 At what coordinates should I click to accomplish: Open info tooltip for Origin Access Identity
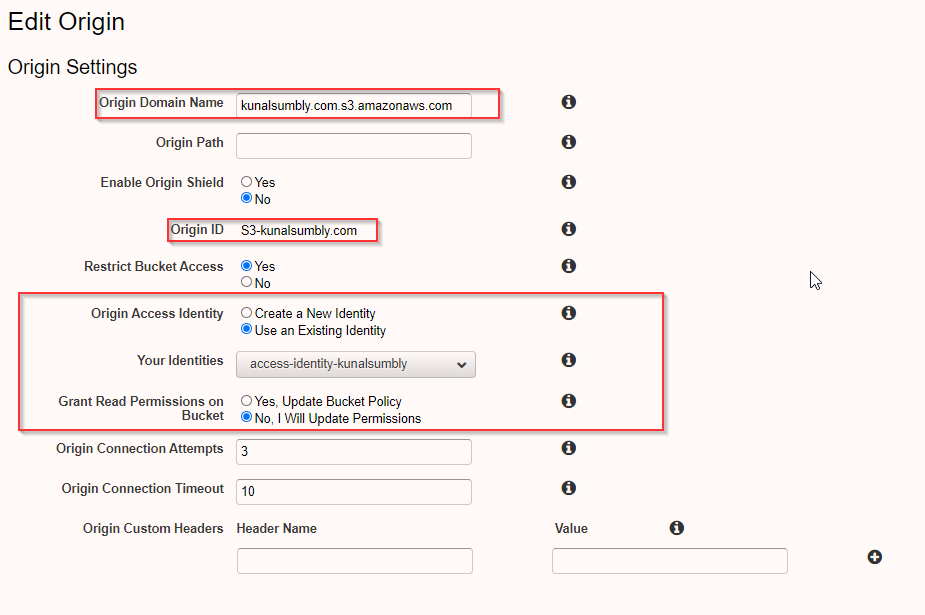pyautogui.click(x=568, y=313)
